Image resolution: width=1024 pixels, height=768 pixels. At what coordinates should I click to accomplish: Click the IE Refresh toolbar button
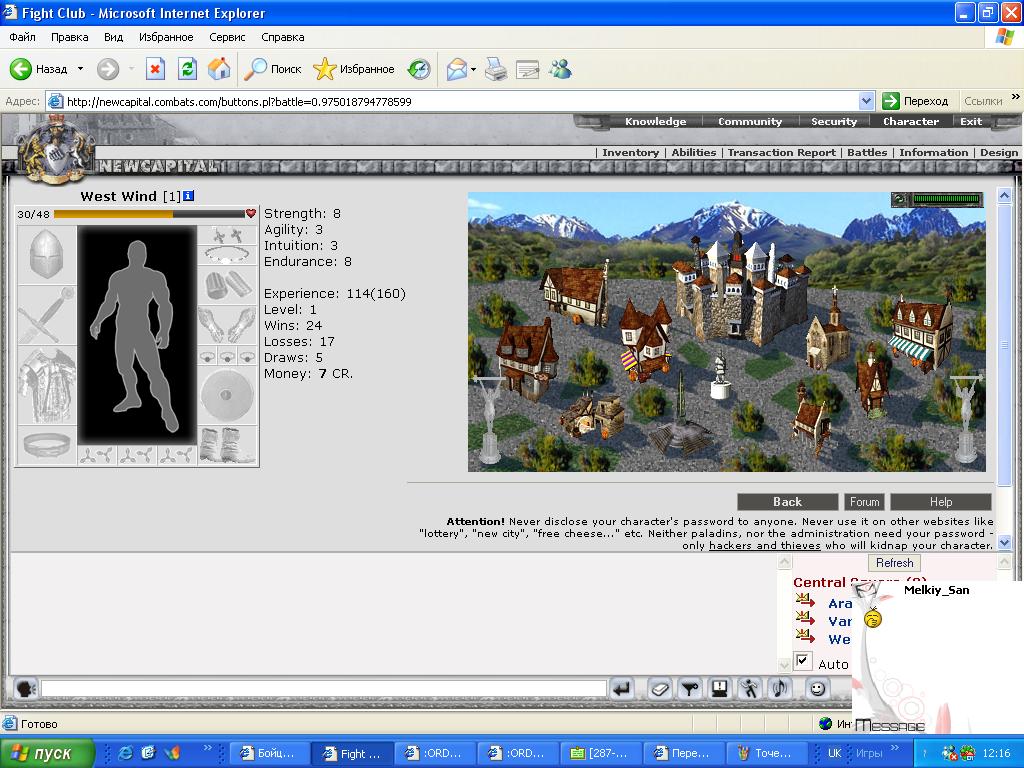pos(187,69)
